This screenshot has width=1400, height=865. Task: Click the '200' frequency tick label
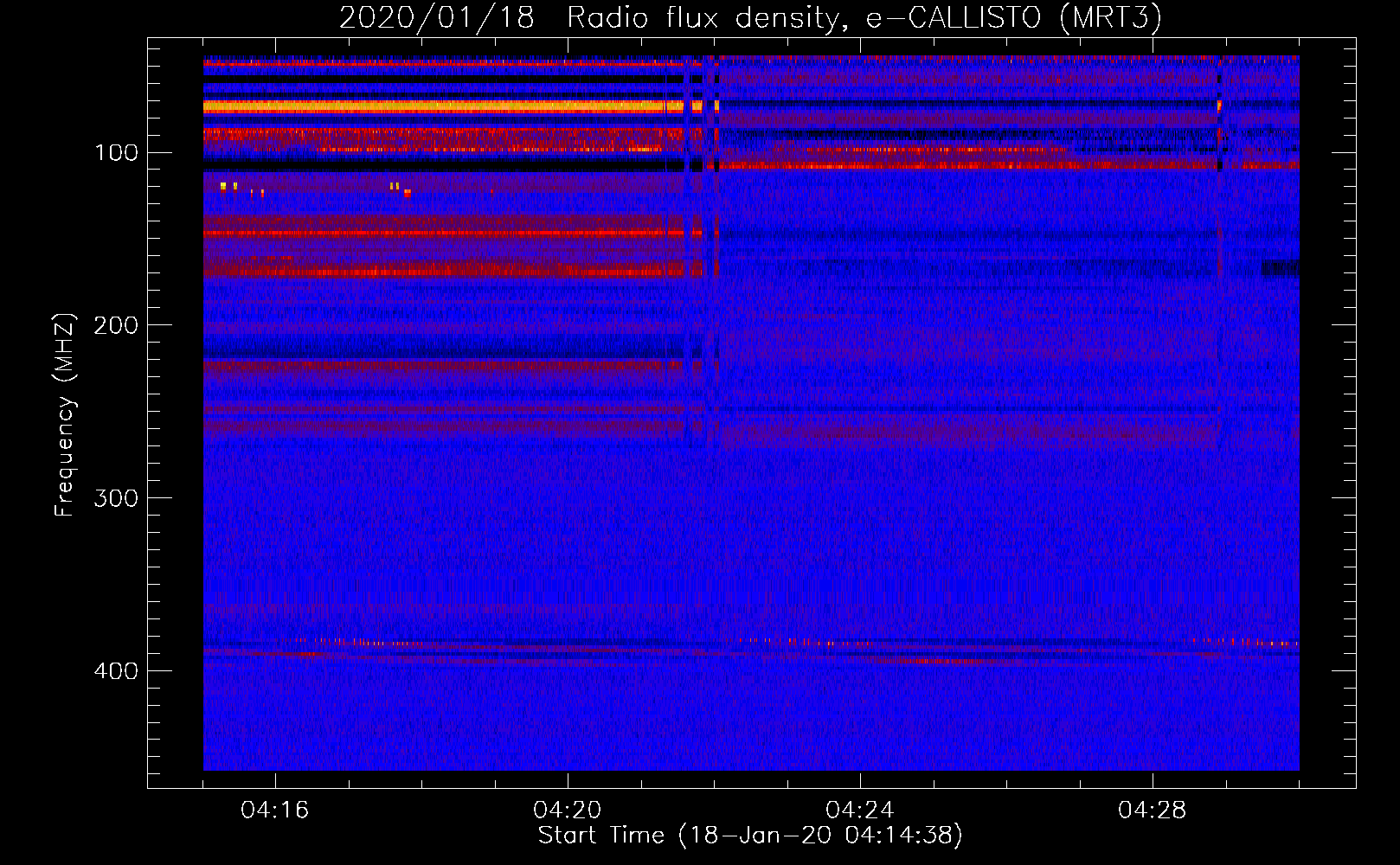coord(116,325)
